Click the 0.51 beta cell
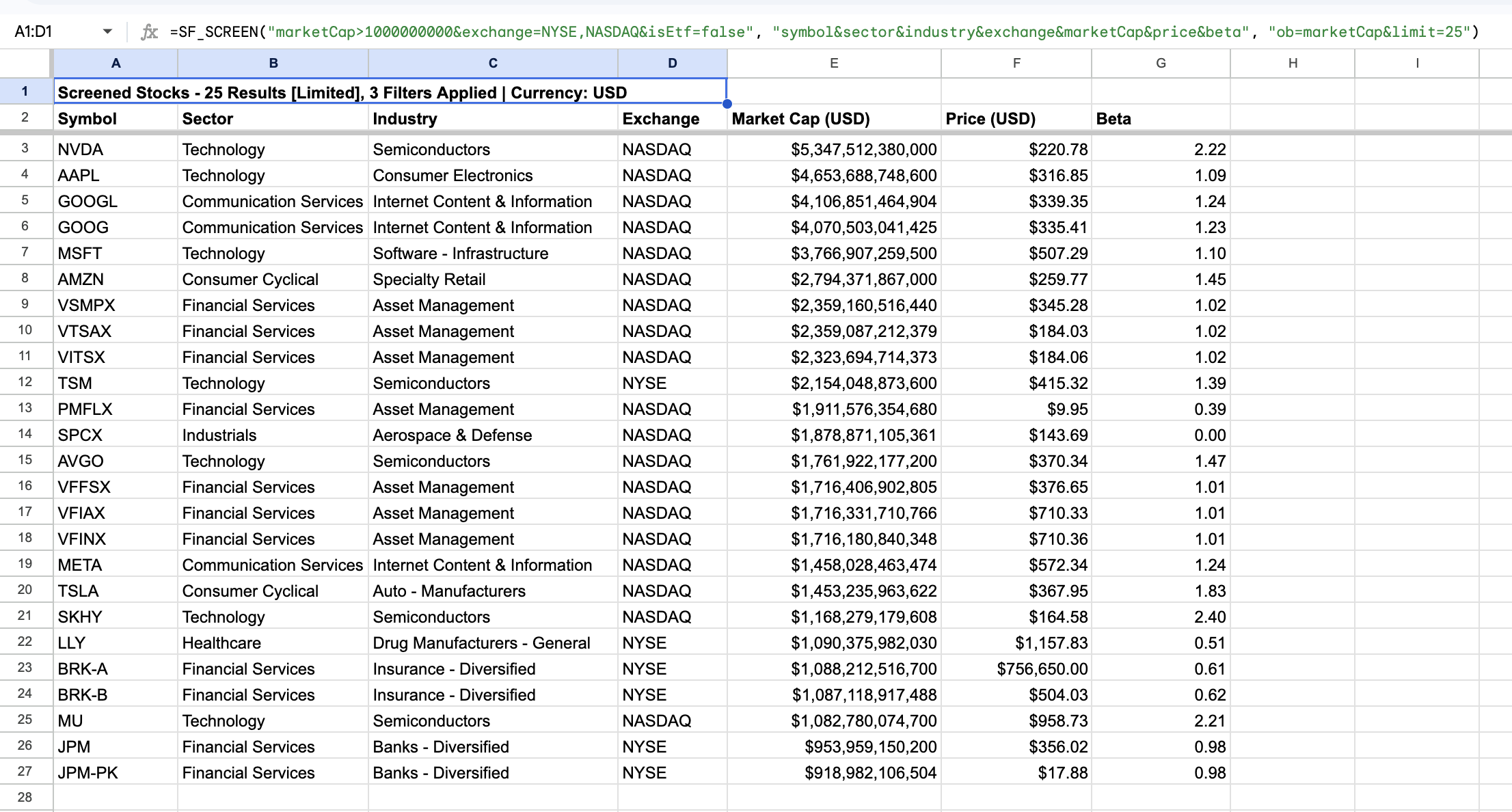This screenshot has width=1512, height=812. [1161, 642]
